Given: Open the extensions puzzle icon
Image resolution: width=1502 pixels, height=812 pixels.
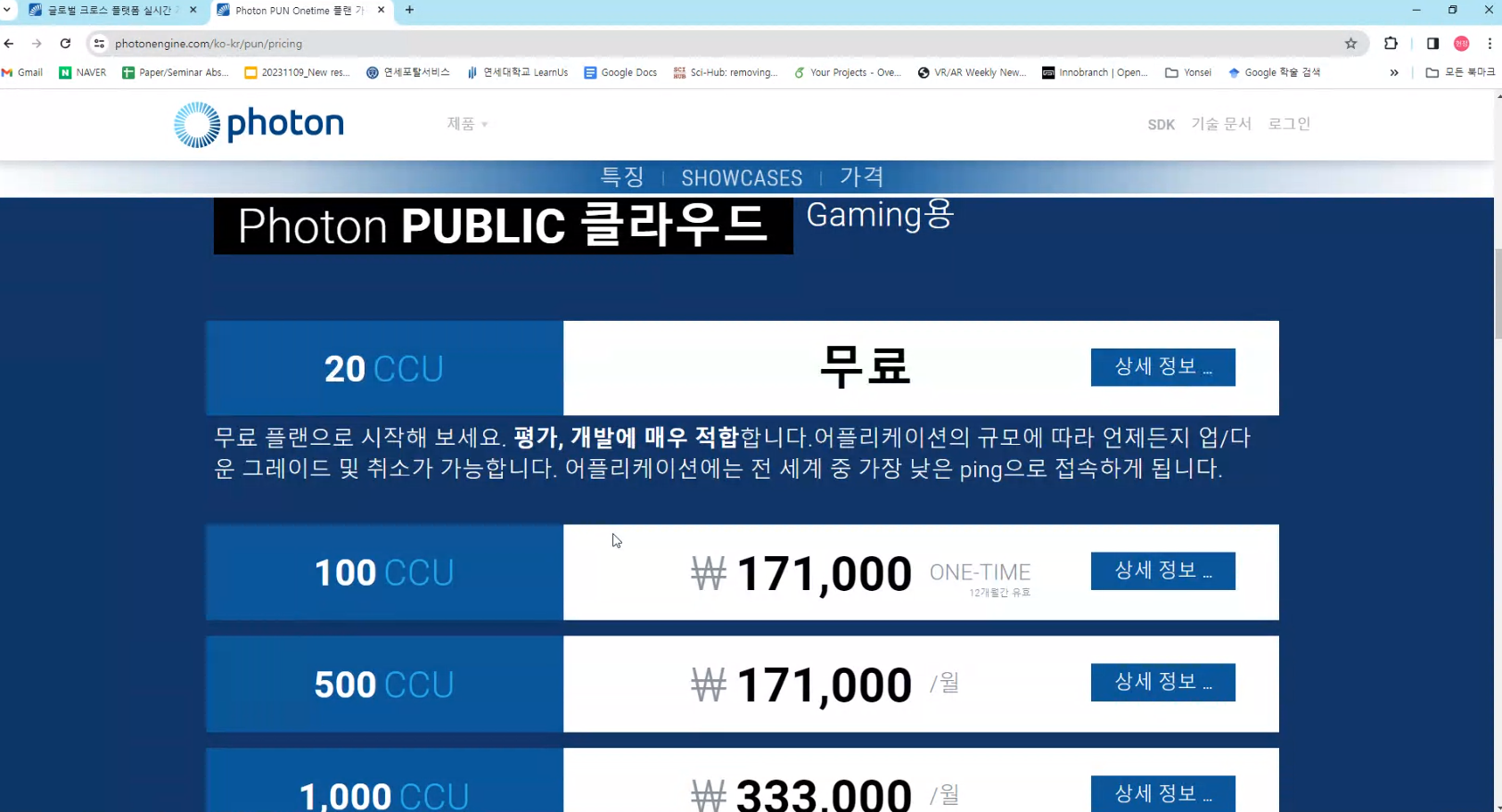Looking at the screenshot, I should point(1391,43).
